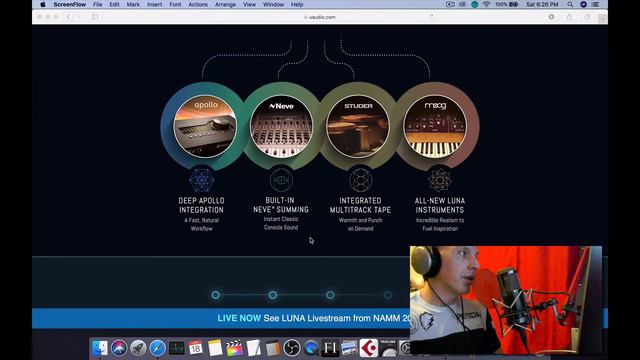This screenshot has width=640, height=360.
Task: Open the File menu
Action: (x=98, y=4)
